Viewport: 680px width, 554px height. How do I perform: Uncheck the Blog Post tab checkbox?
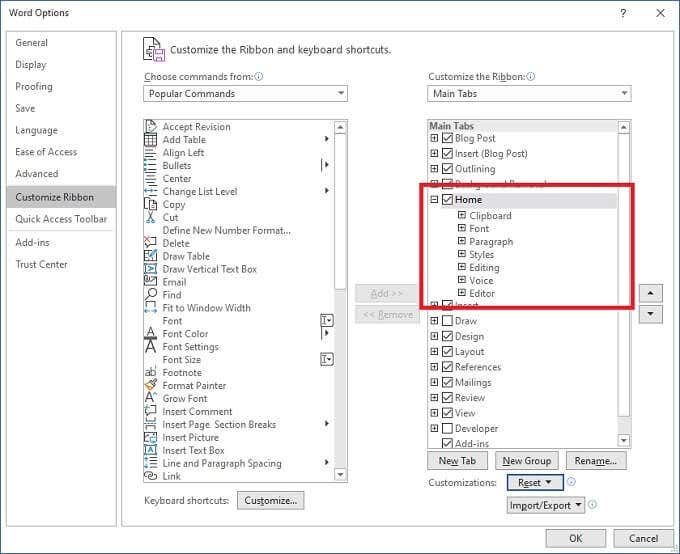447,138
